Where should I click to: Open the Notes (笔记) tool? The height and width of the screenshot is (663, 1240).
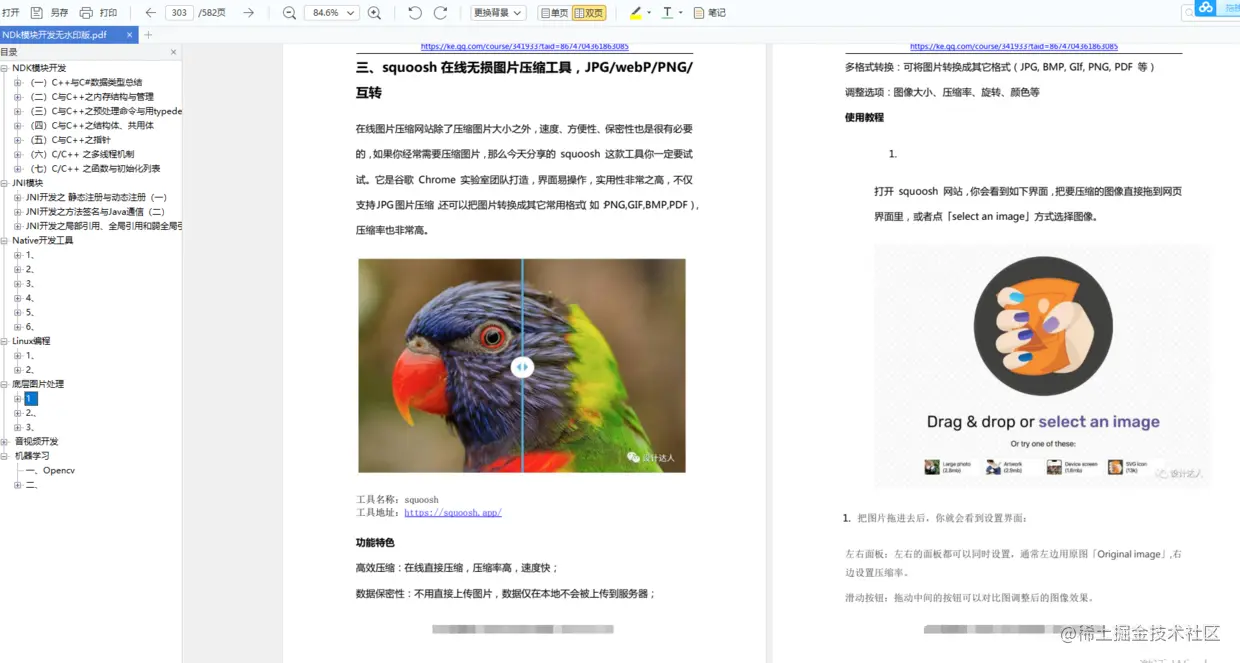pyautogui.click(x=710, y=13)
